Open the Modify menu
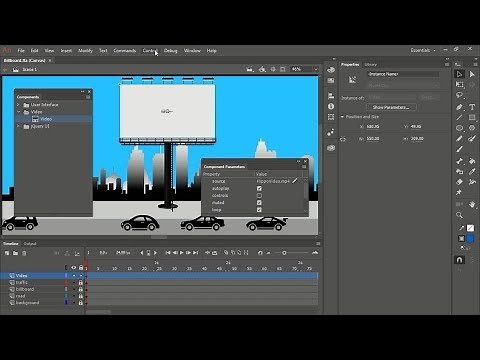 click(x=85, y=51)
